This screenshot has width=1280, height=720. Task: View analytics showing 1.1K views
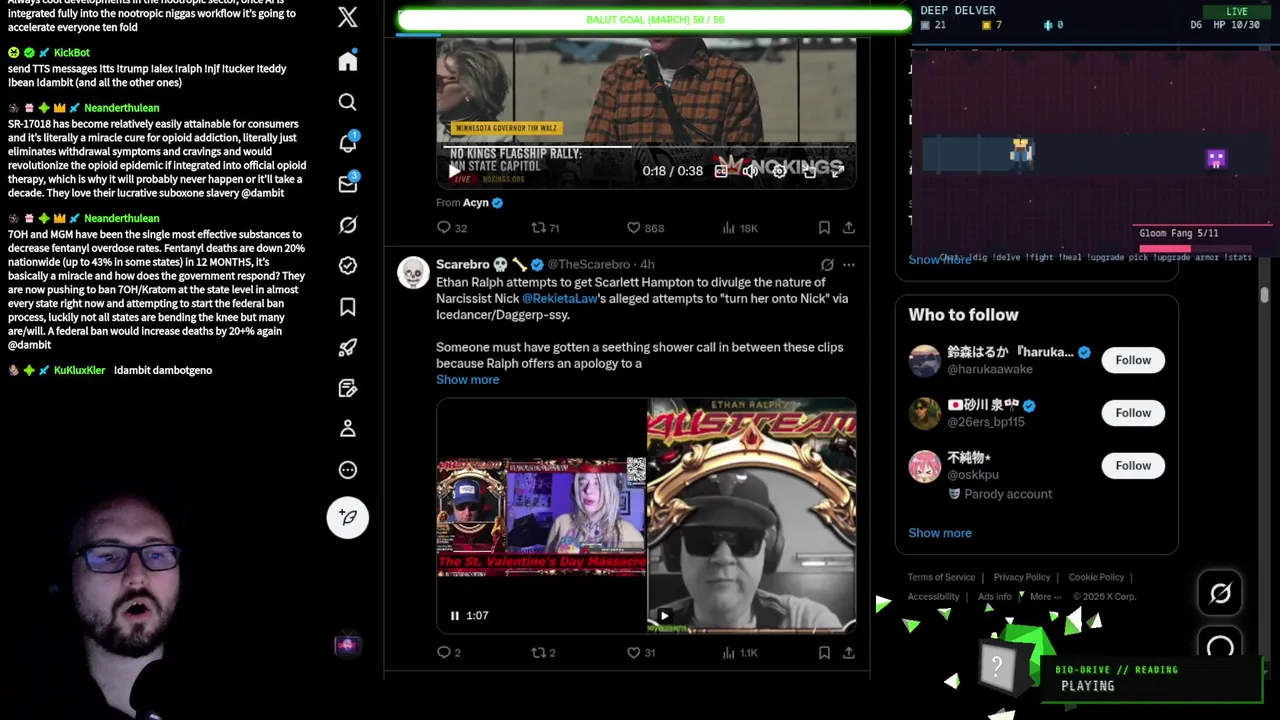point(740,653)
